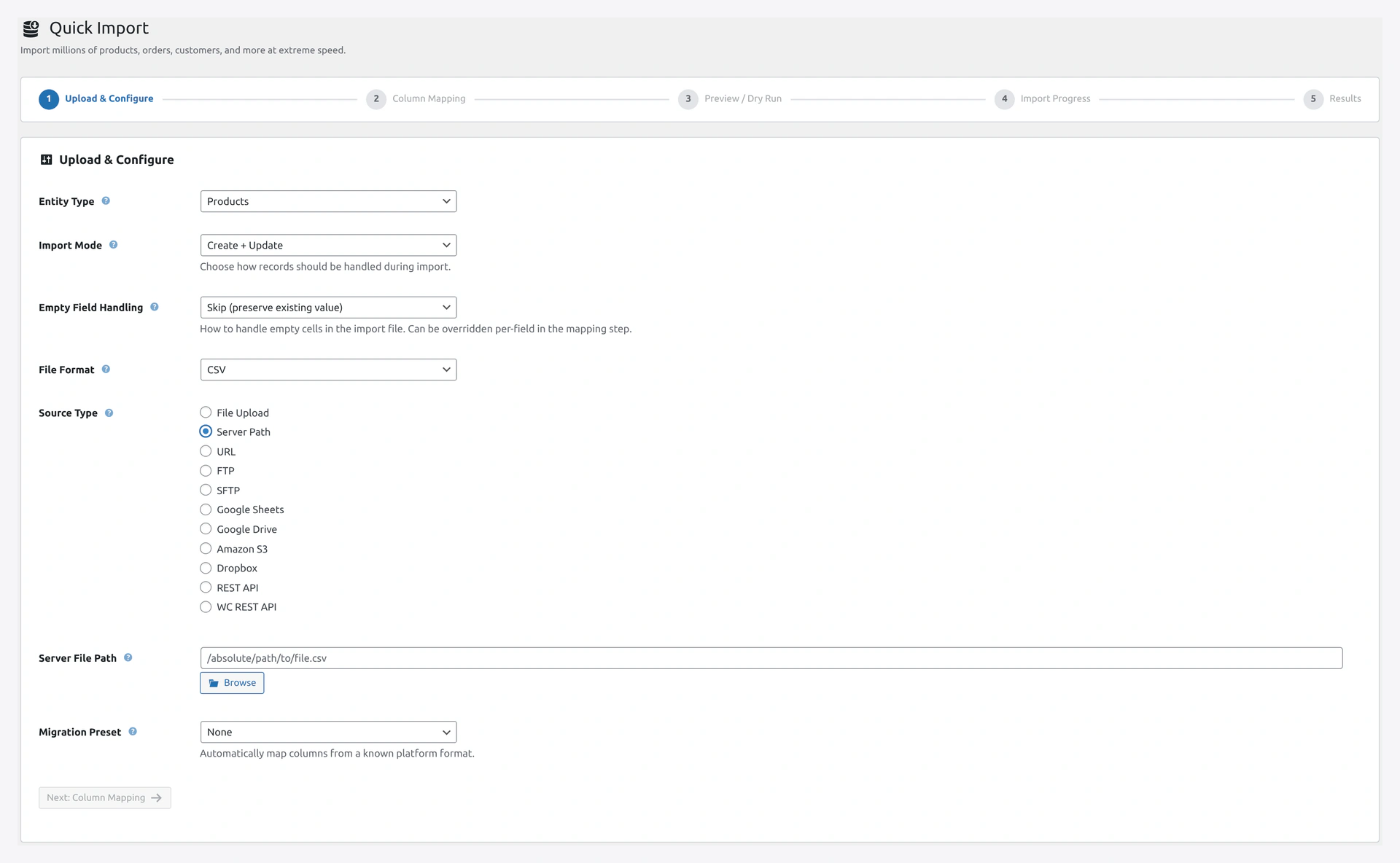The image size is (1400, 863).
Task: Go to the Column Mapping step
Action: tap(429, 98)
